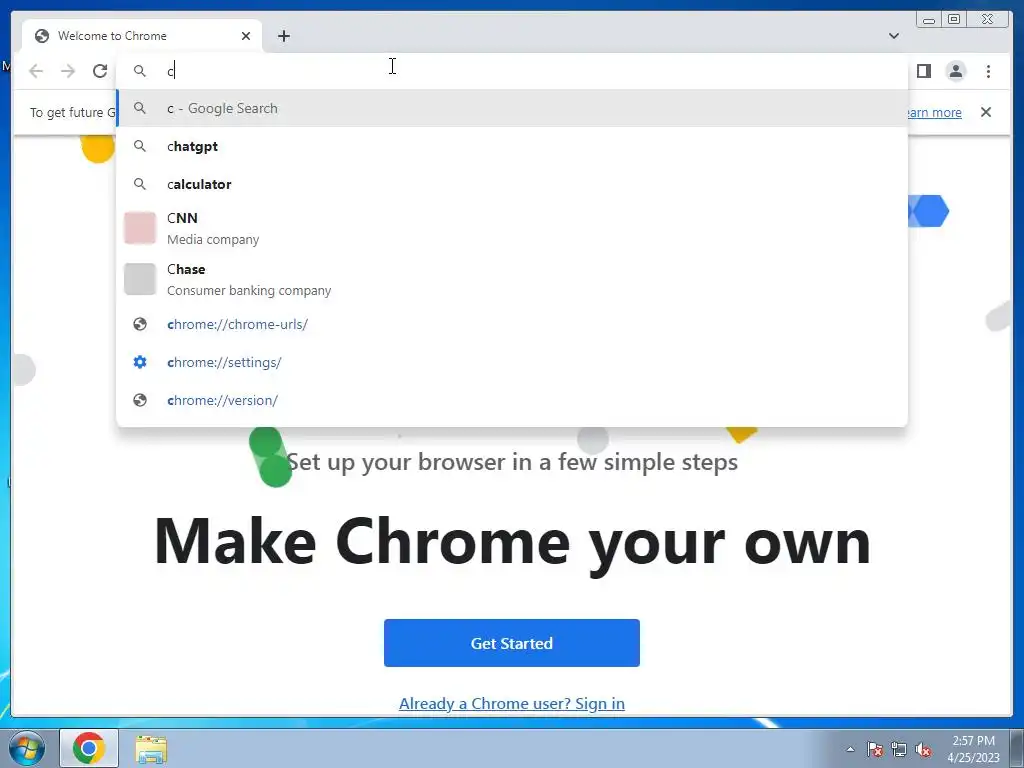Select the Welcome to Chrome tab
The height and width of the screenshot is (768, 1024).
(142, 36)
